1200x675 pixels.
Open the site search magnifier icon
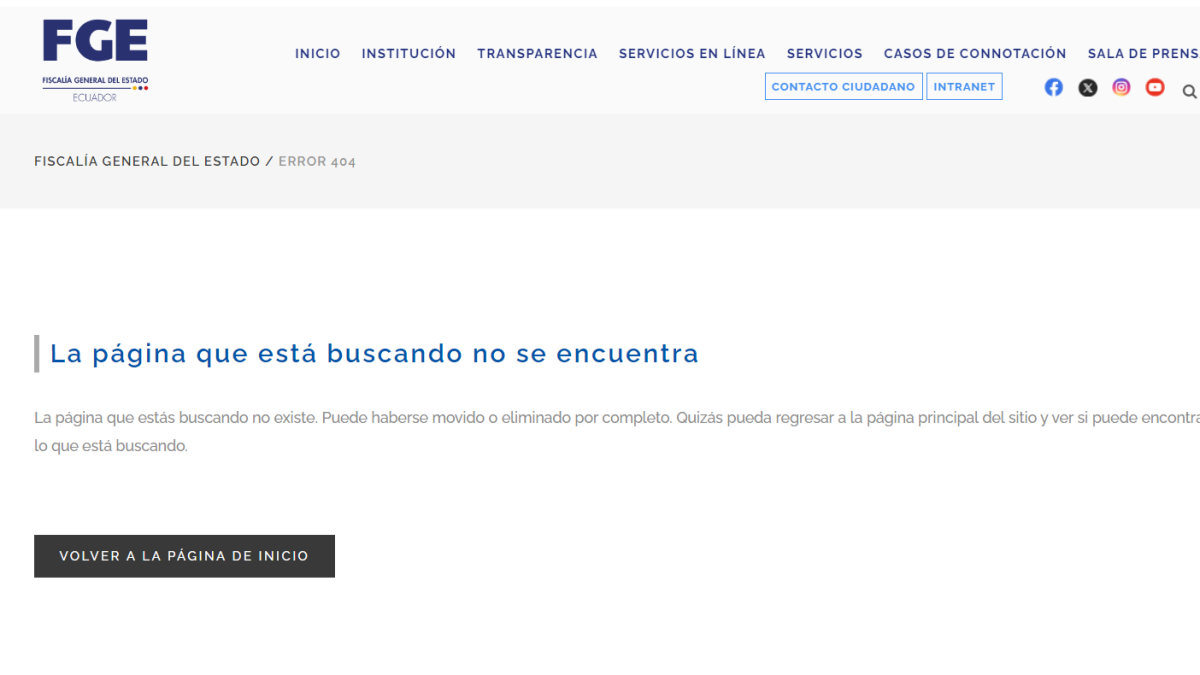click(x=1189, y=91)
